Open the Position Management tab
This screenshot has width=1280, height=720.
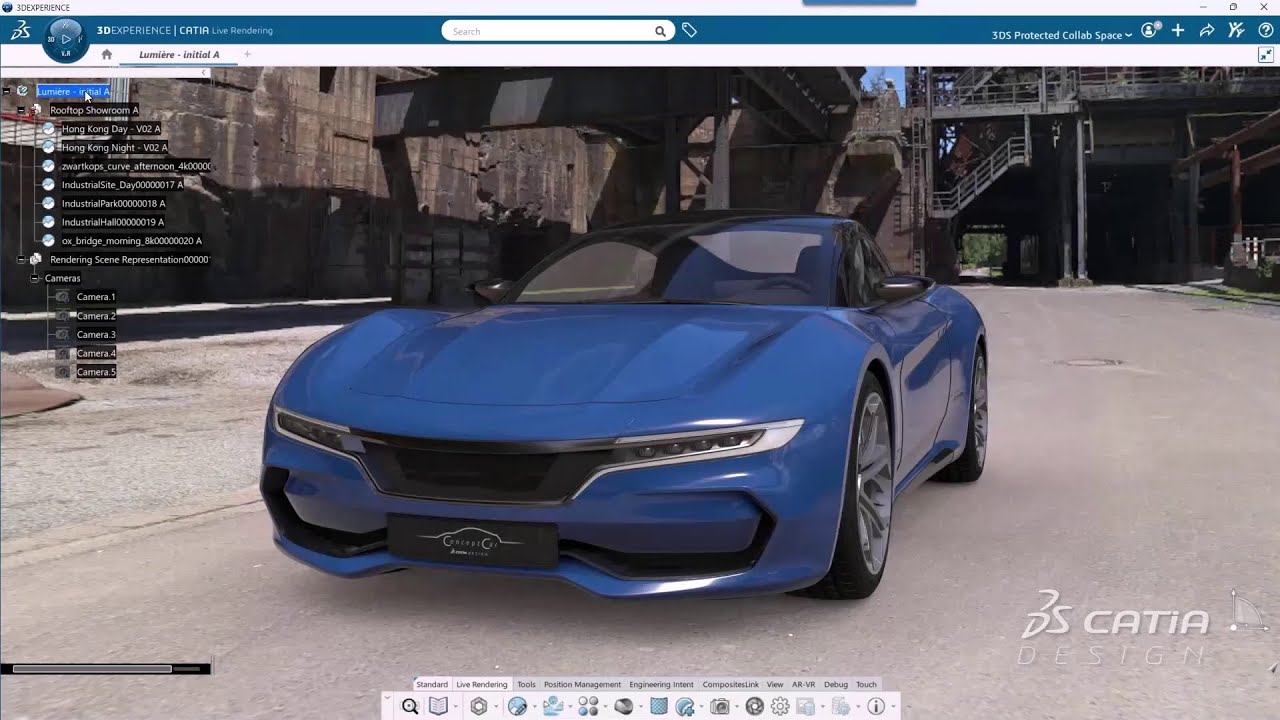point(583,685)
